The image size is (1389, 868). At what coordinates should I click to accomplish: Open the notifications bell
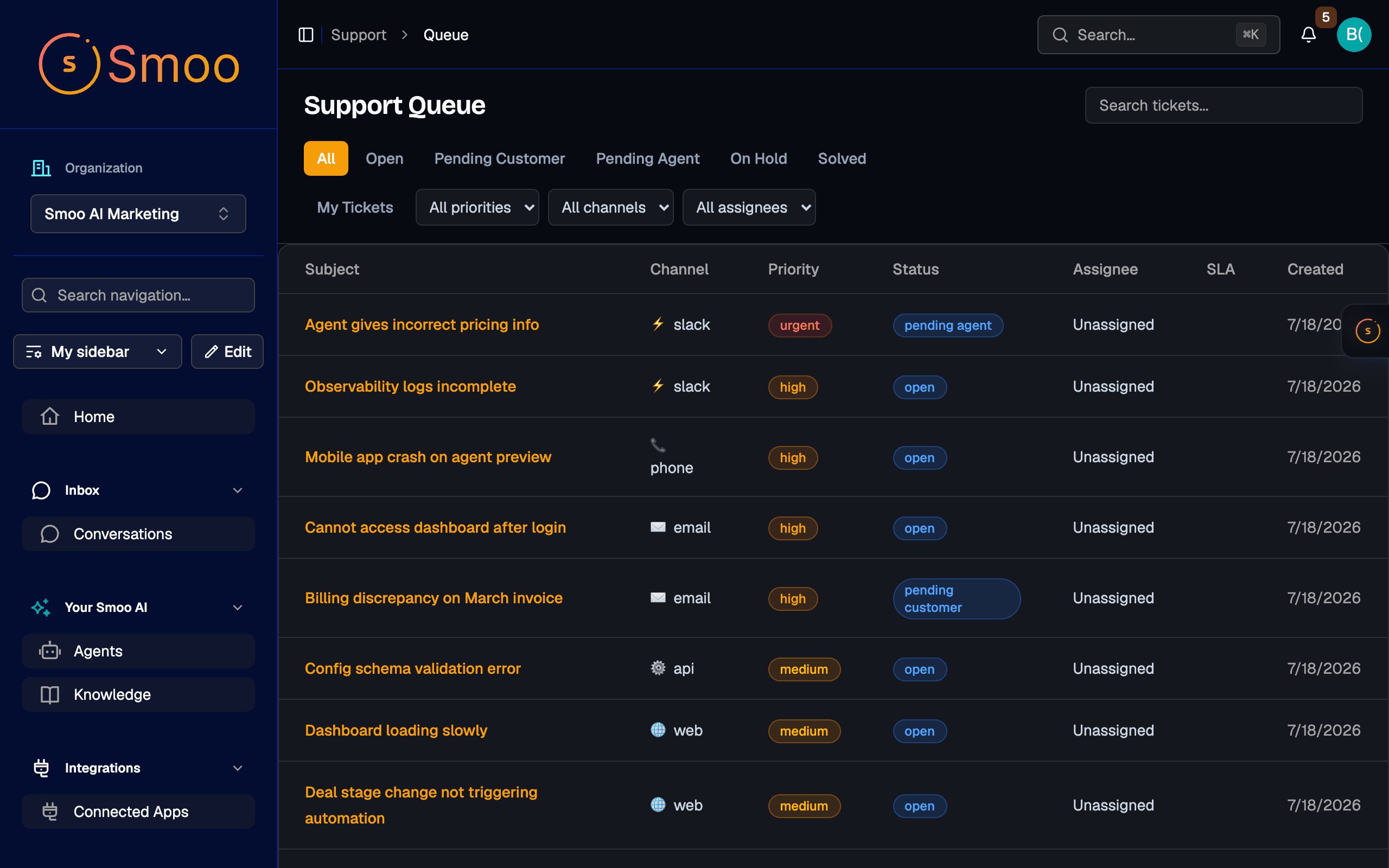[x=1308, y=35]
